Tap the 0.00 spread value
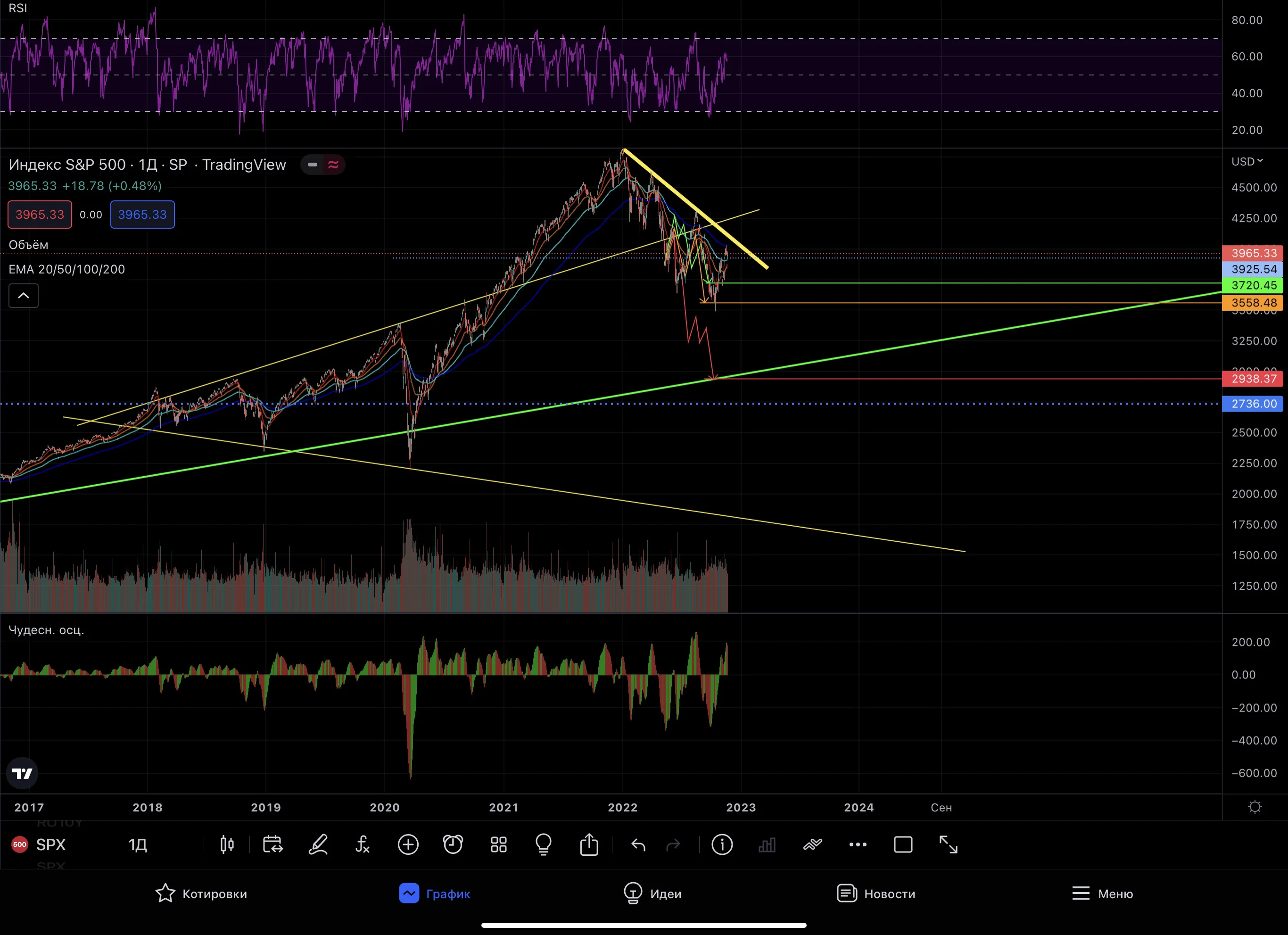1288x935 pixels. [x=91, y=215]
